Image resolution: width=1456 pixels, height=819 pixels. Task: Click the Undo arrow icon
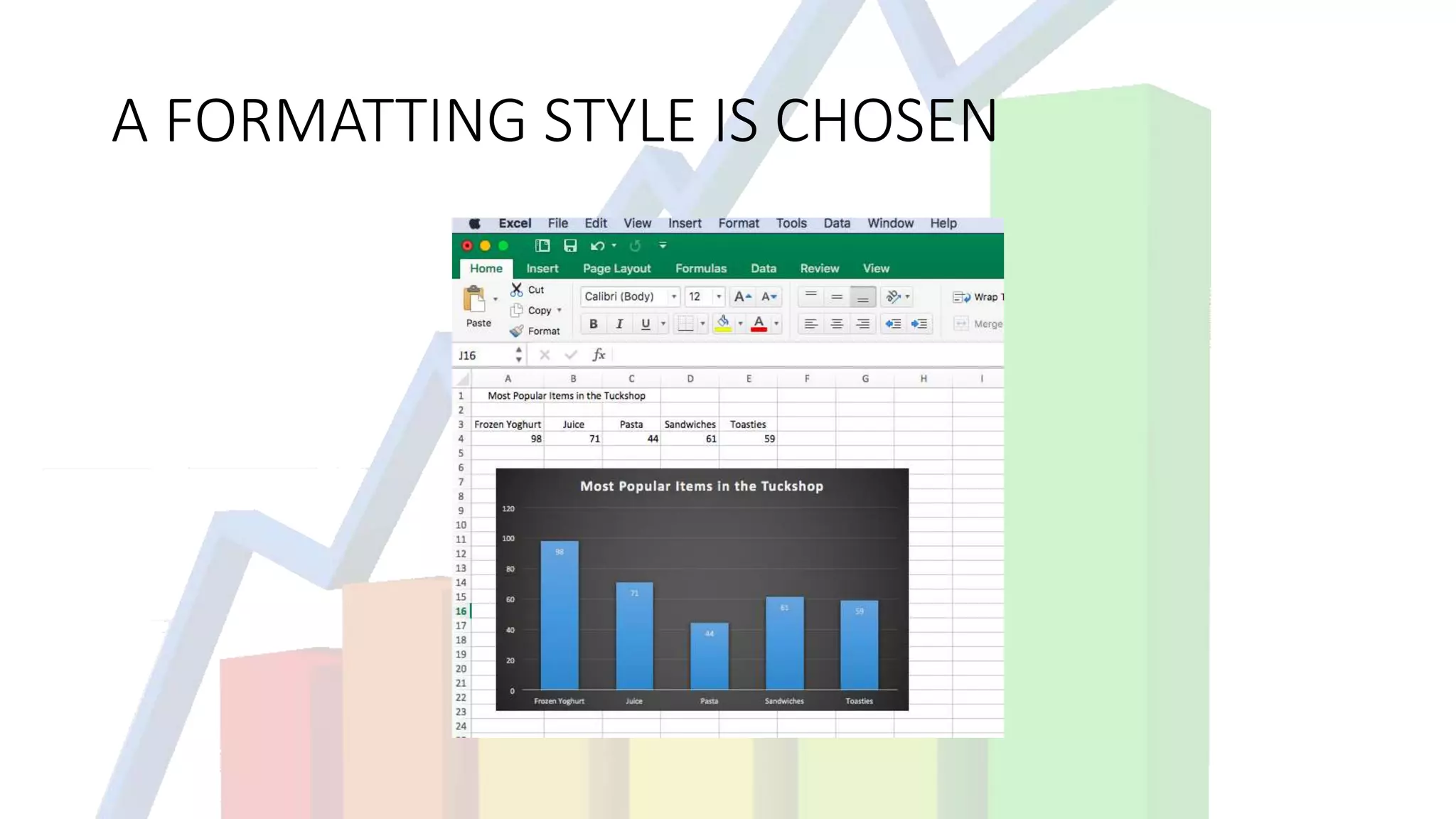[597, 246]
